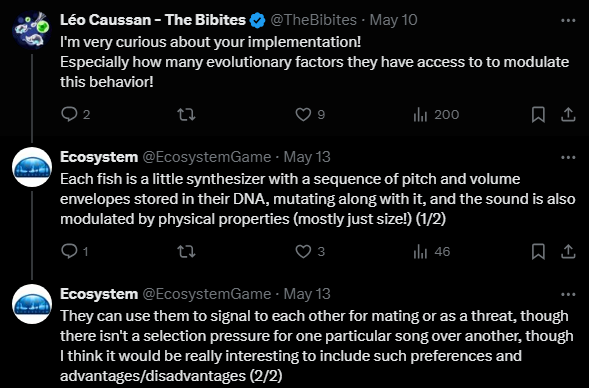589x388 pixels.
Task: Retweet Léo Caussan's curious implementation tweet
Action: 186,115
